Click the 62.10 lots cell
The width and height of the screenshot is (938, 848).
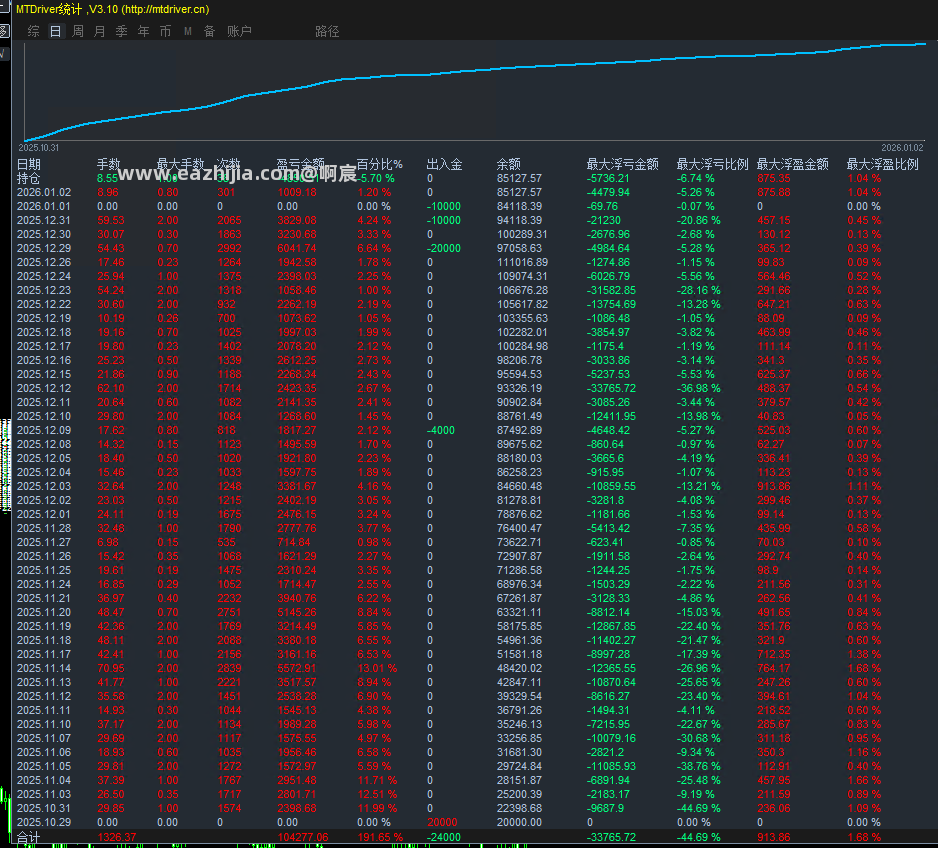(111, 388)
